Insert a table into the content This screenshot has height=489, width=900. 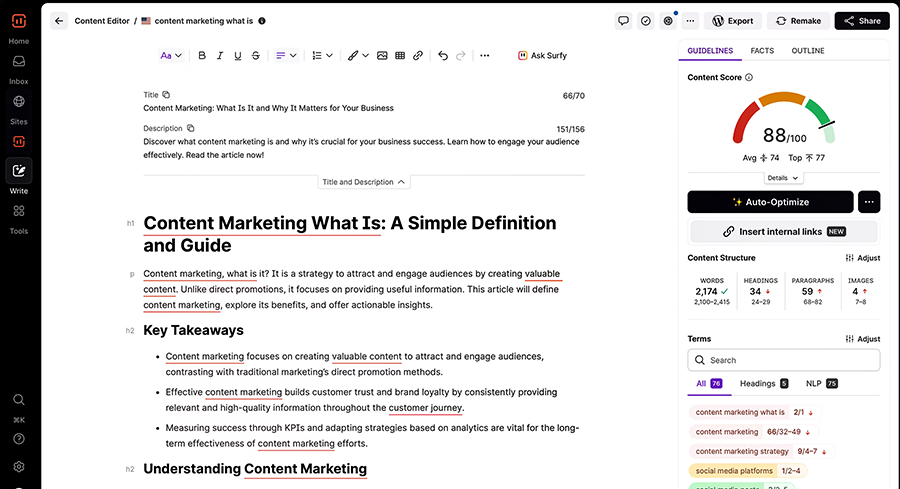(x=400, y=56)
